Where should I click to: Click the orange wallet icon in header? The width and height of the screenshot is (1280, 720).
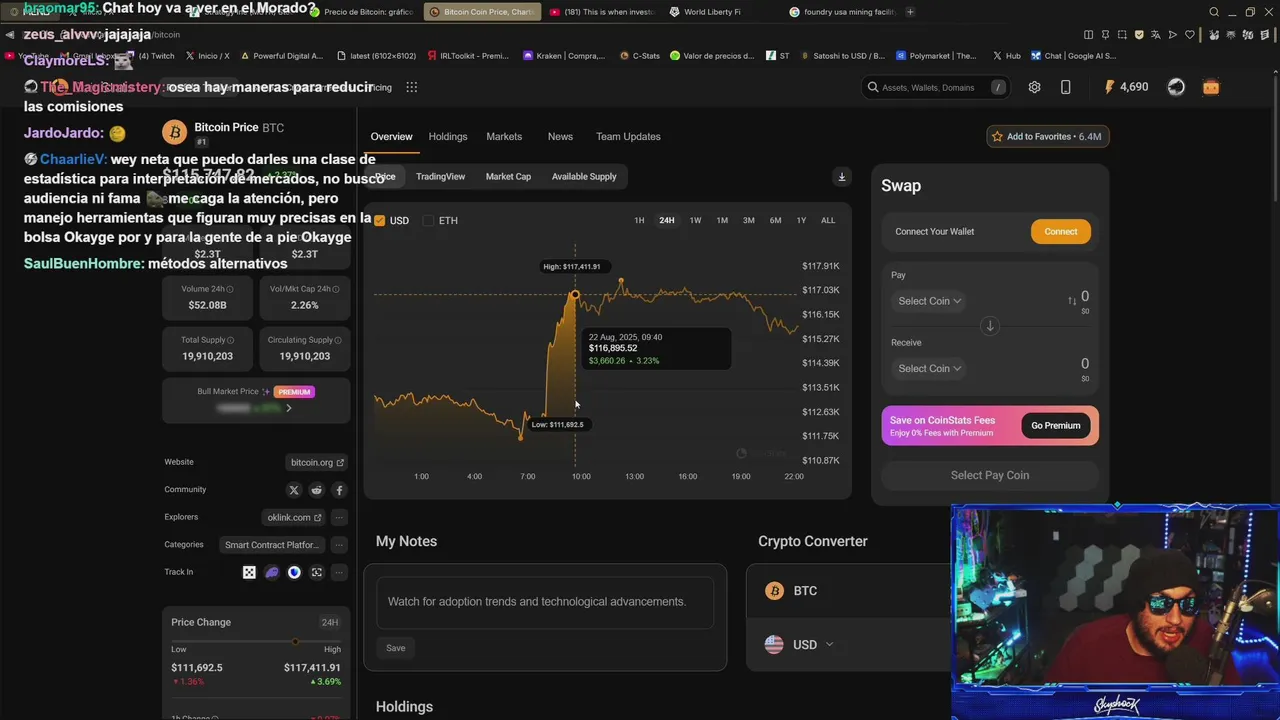click(x=1211, y=87)
